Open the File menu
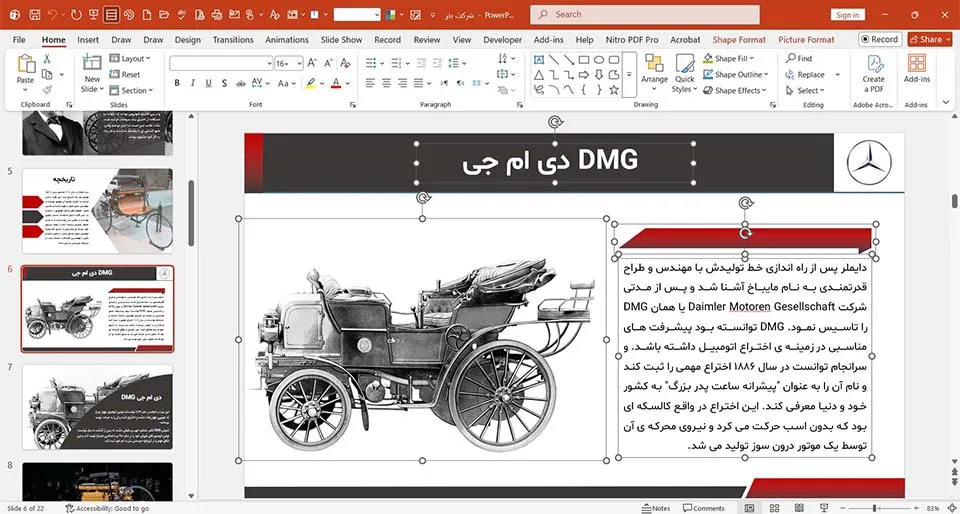Viewport: 960px width, 514px height. point(19,40)
